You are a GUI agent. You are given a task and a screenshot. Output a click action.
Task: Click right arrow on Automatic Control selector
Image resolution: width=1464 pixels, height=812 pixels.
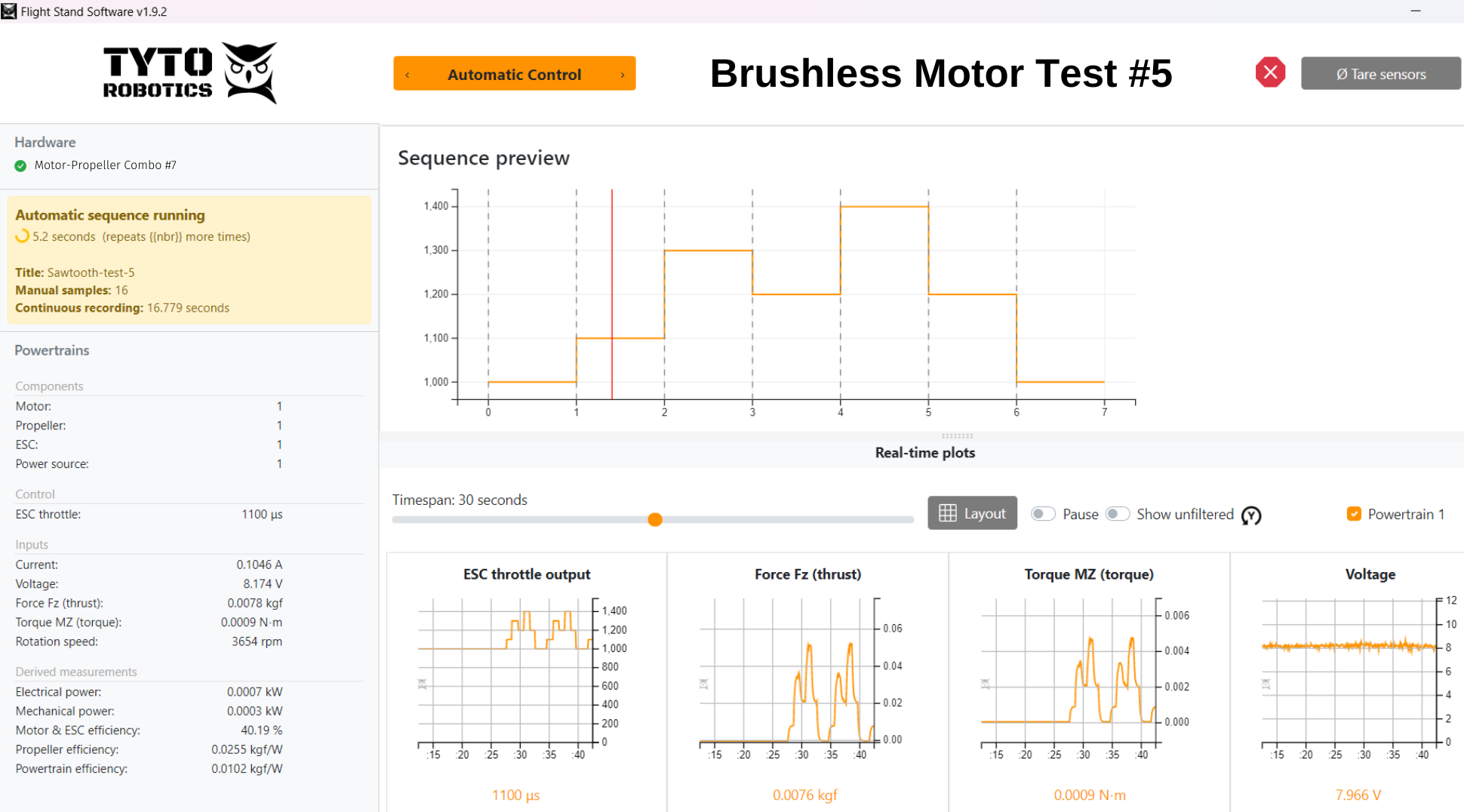point(622,75)
